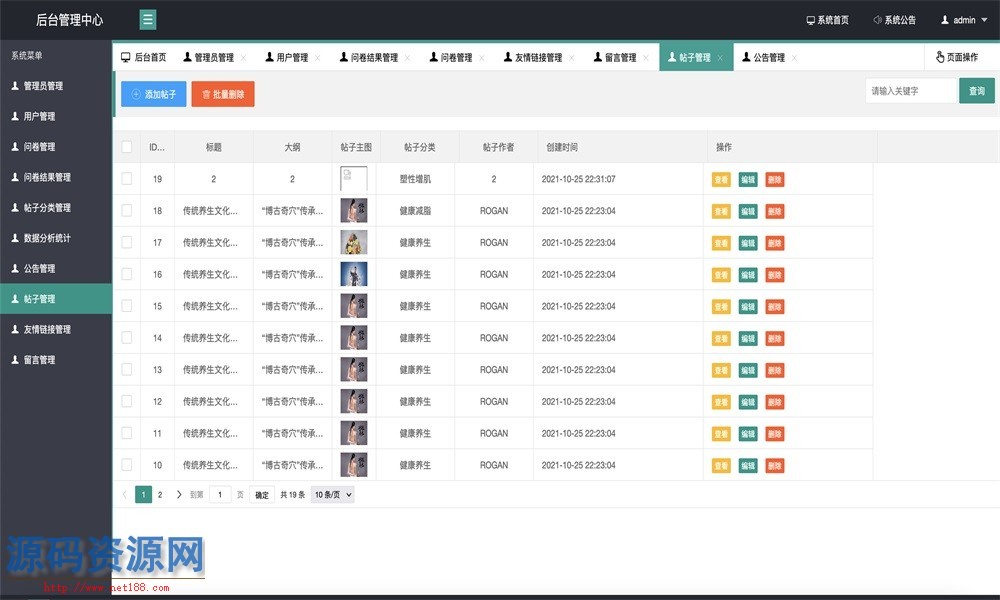Delete the post with ID 10

pyautogui.click(x=775, y=466)
